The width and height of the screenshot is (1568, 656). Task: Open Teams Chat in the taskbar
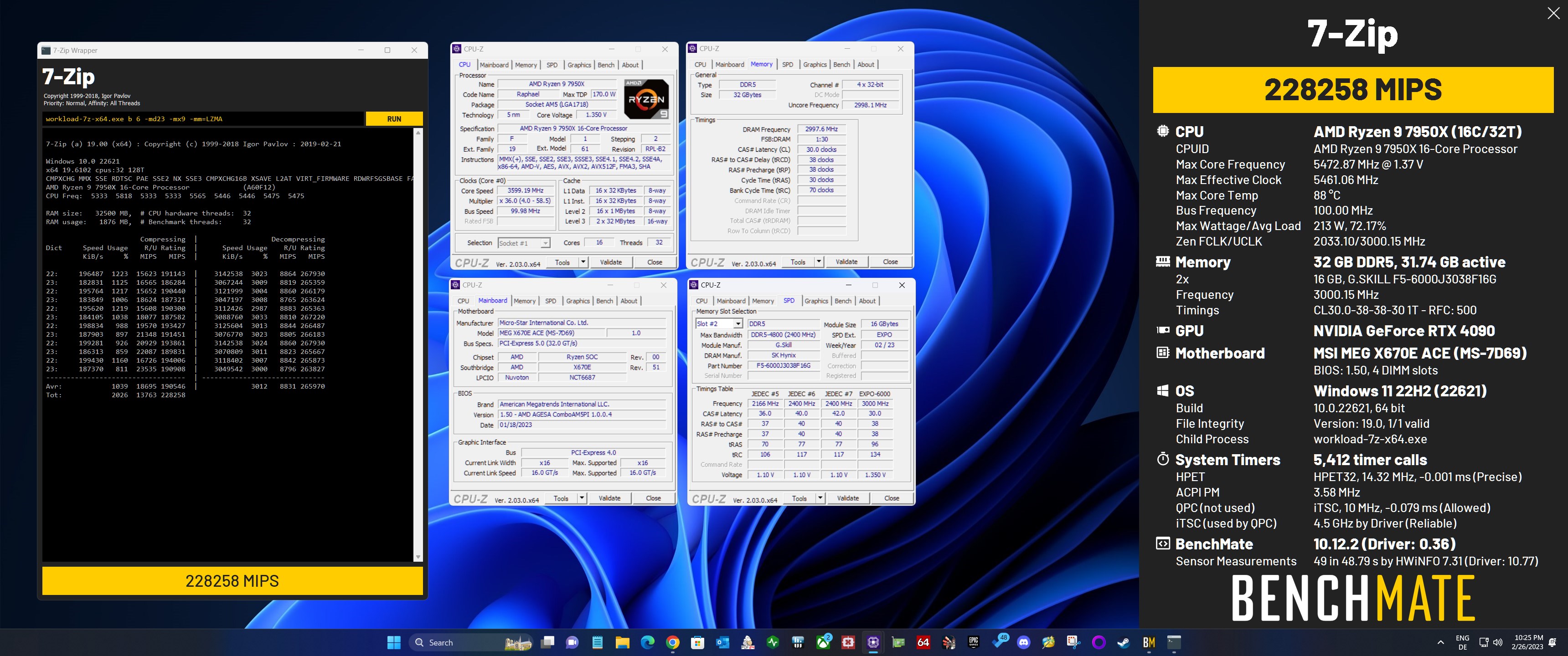572,642
